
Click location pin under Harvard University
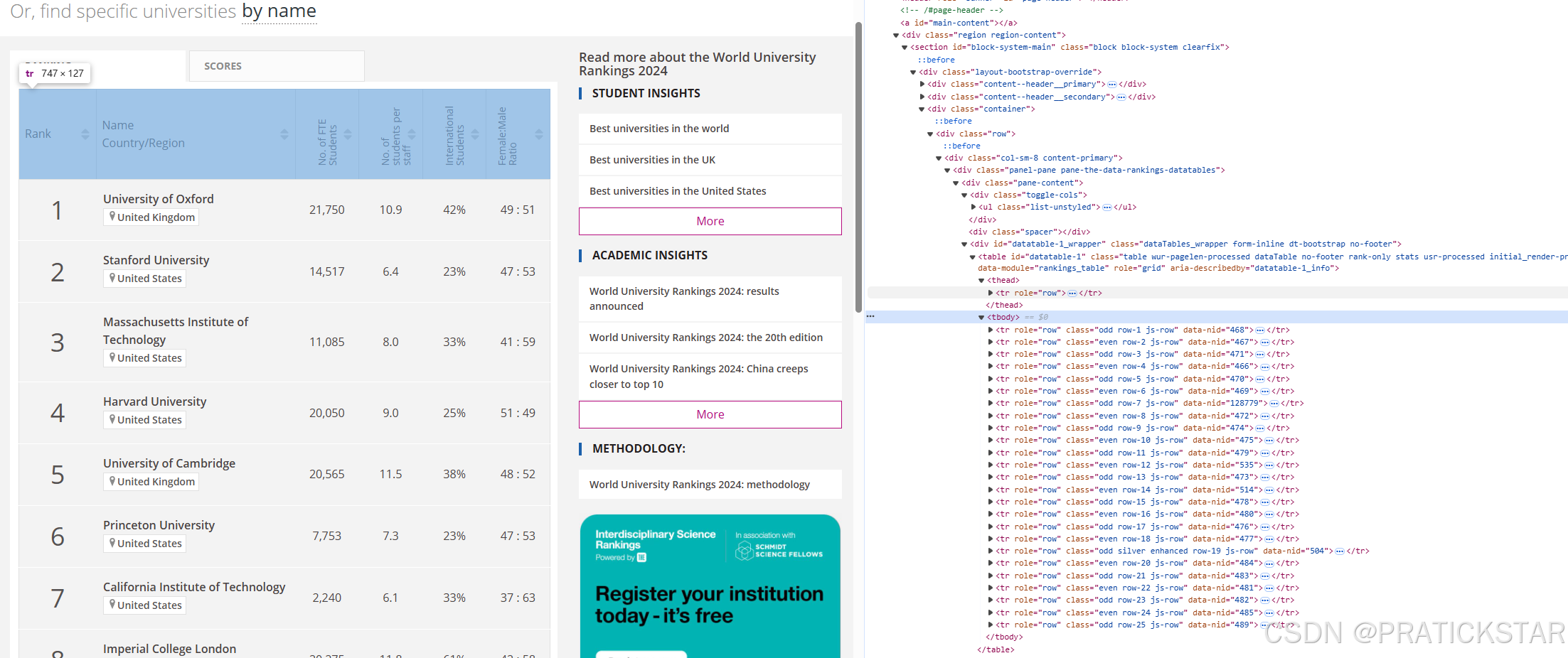coord(112,419)
